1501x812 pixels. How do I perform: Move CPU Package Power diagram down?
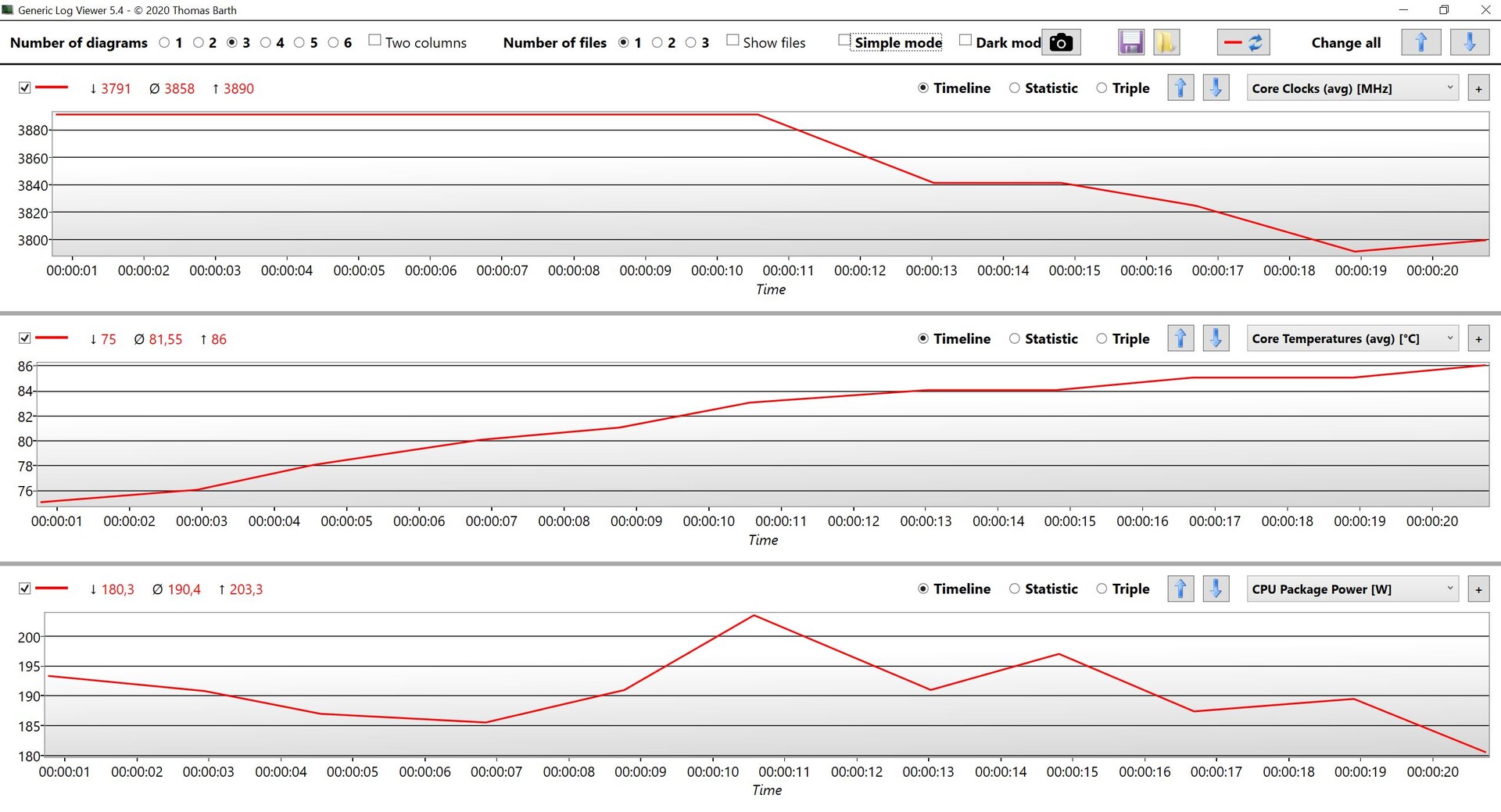(1216, 588)
